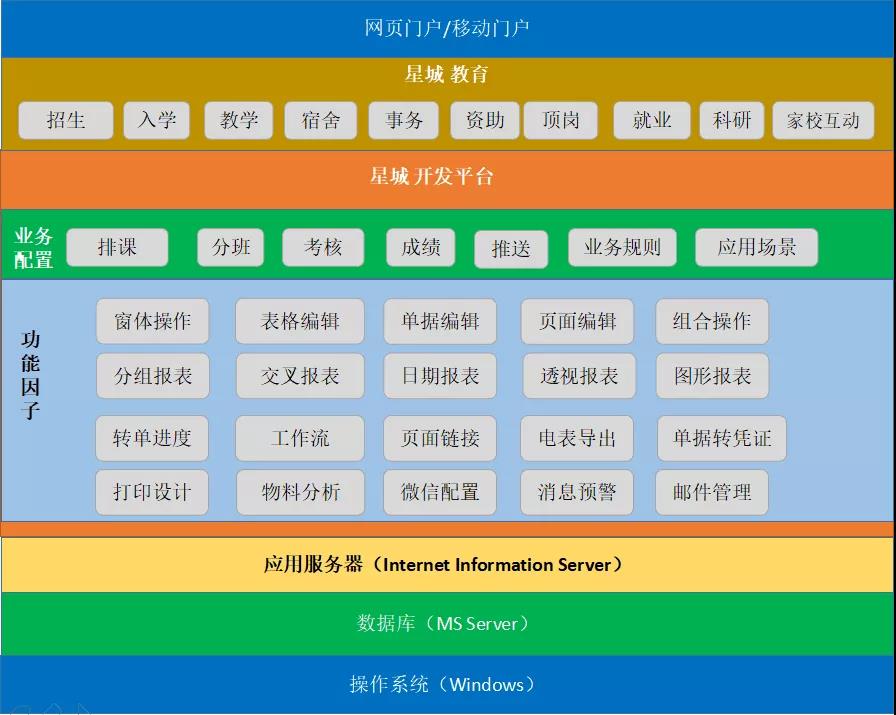The image size is (896, 715).
Task: Click the 业务规则 box
Action: 622,247
